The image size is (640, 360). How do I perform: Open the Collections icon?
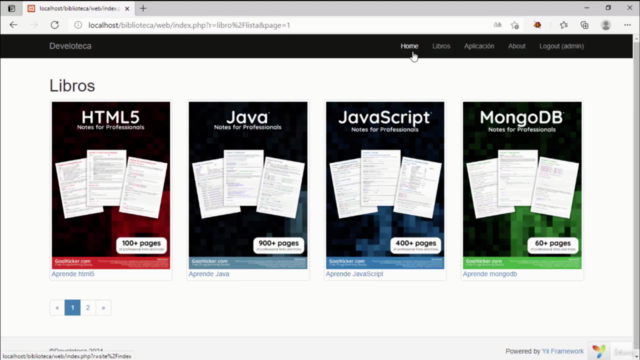pyautogui.click(x=584, y=25)
